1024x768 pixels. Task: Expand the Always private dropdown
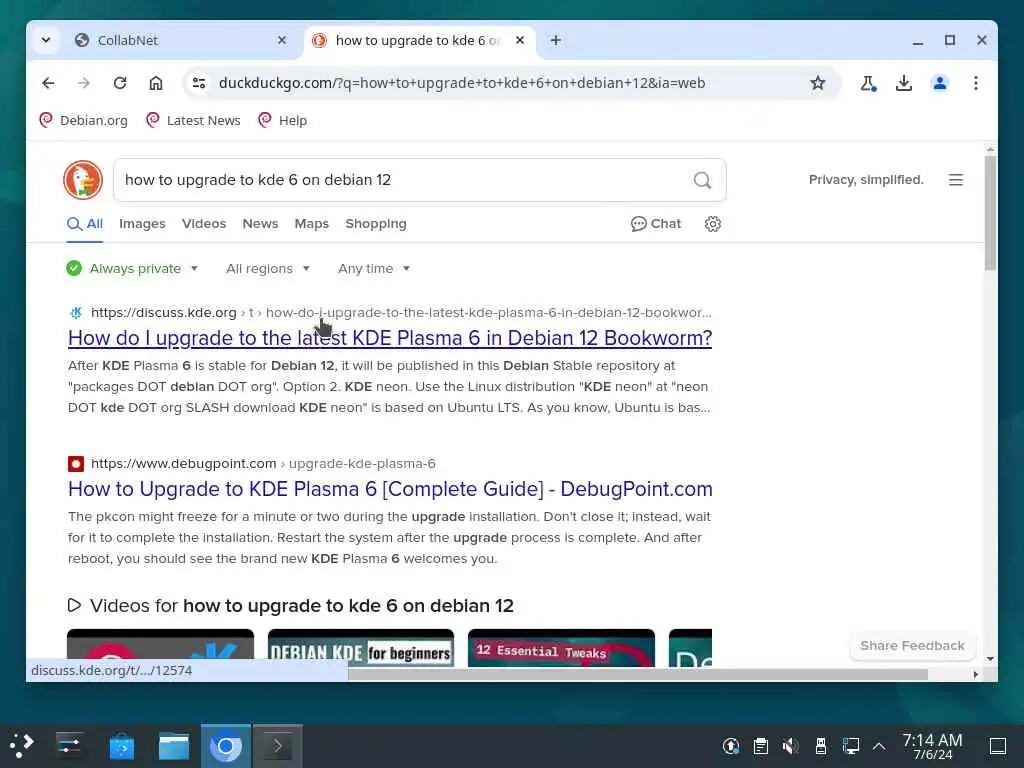pyautogui.click(x=132, y=268)
